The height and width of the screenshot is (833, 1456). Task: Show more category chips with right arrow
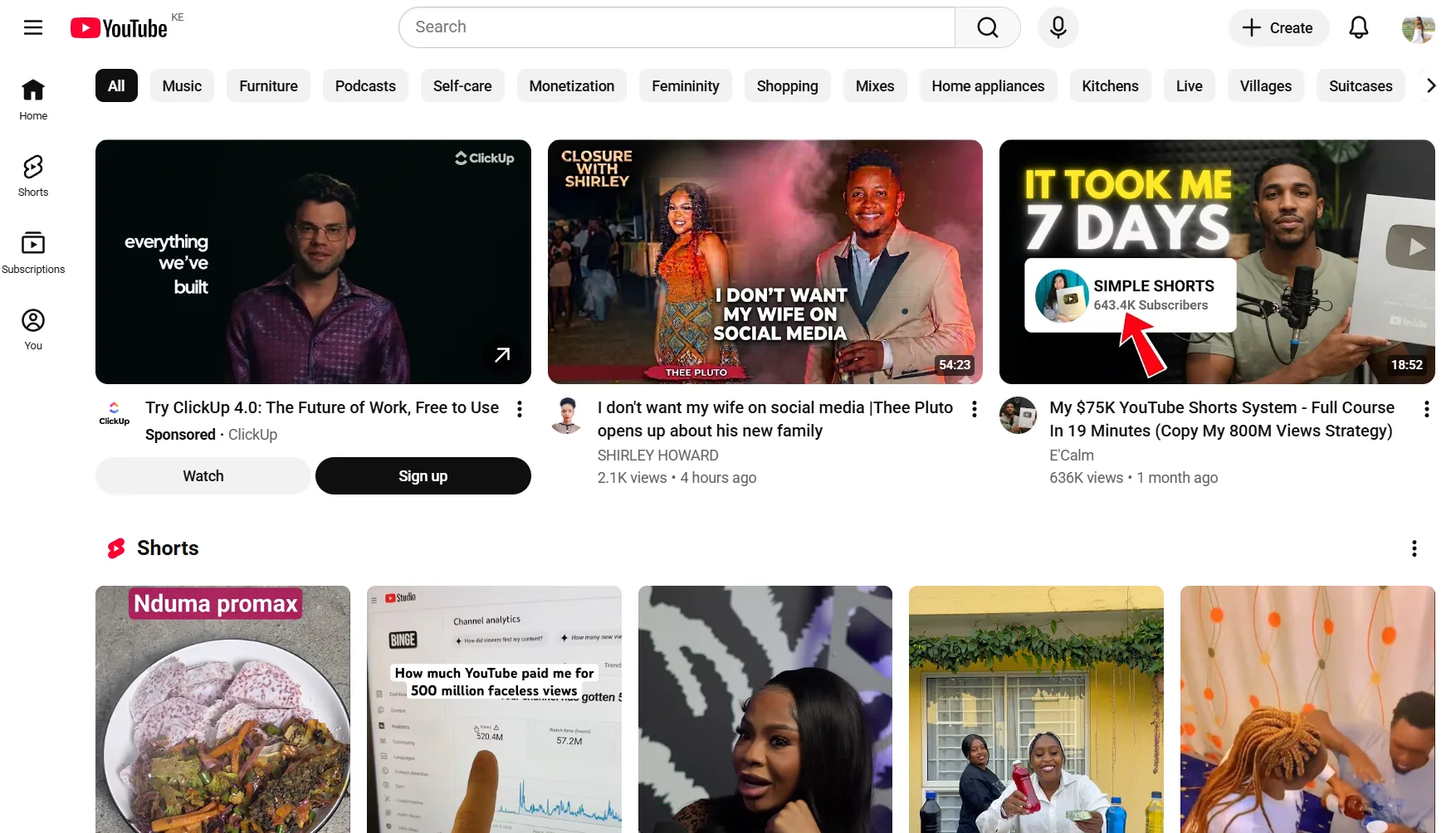1431,85
